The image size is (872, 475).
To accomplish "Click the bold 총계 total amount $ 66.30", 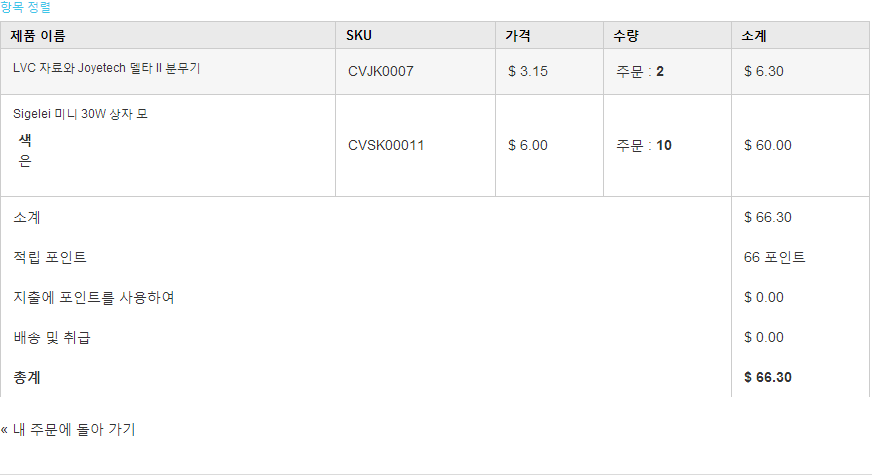I will [768, 377].
